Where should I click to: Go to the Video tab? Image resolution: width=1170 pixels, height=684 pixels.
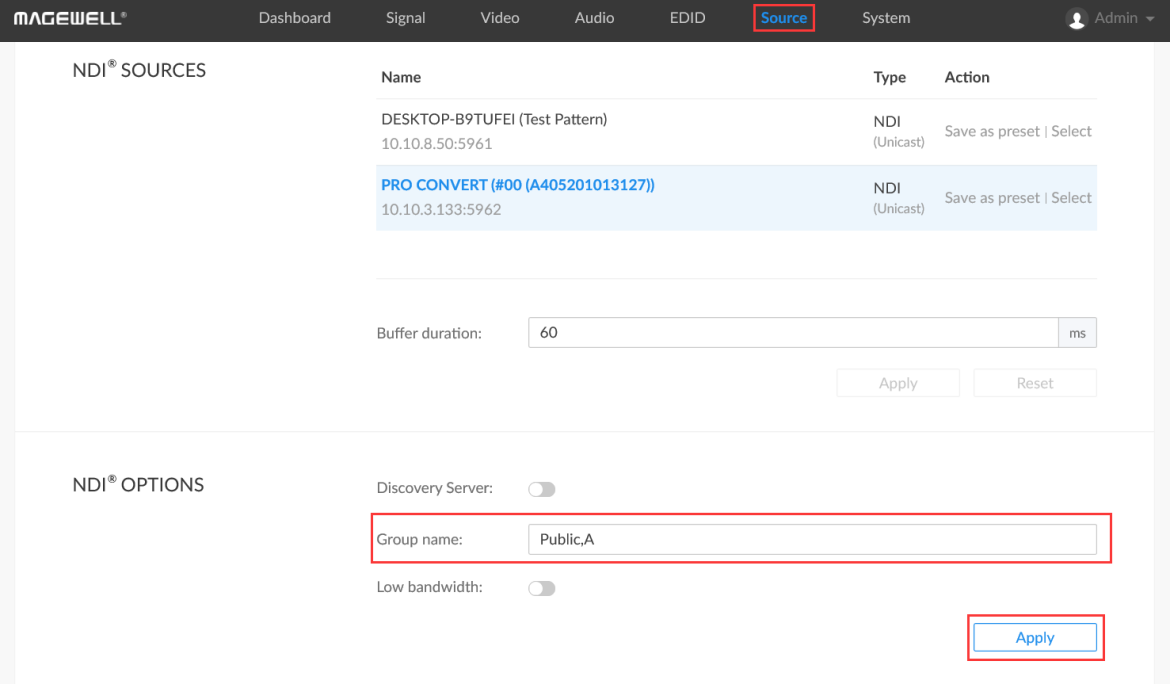pyautogui.click(x=500, y=18)
